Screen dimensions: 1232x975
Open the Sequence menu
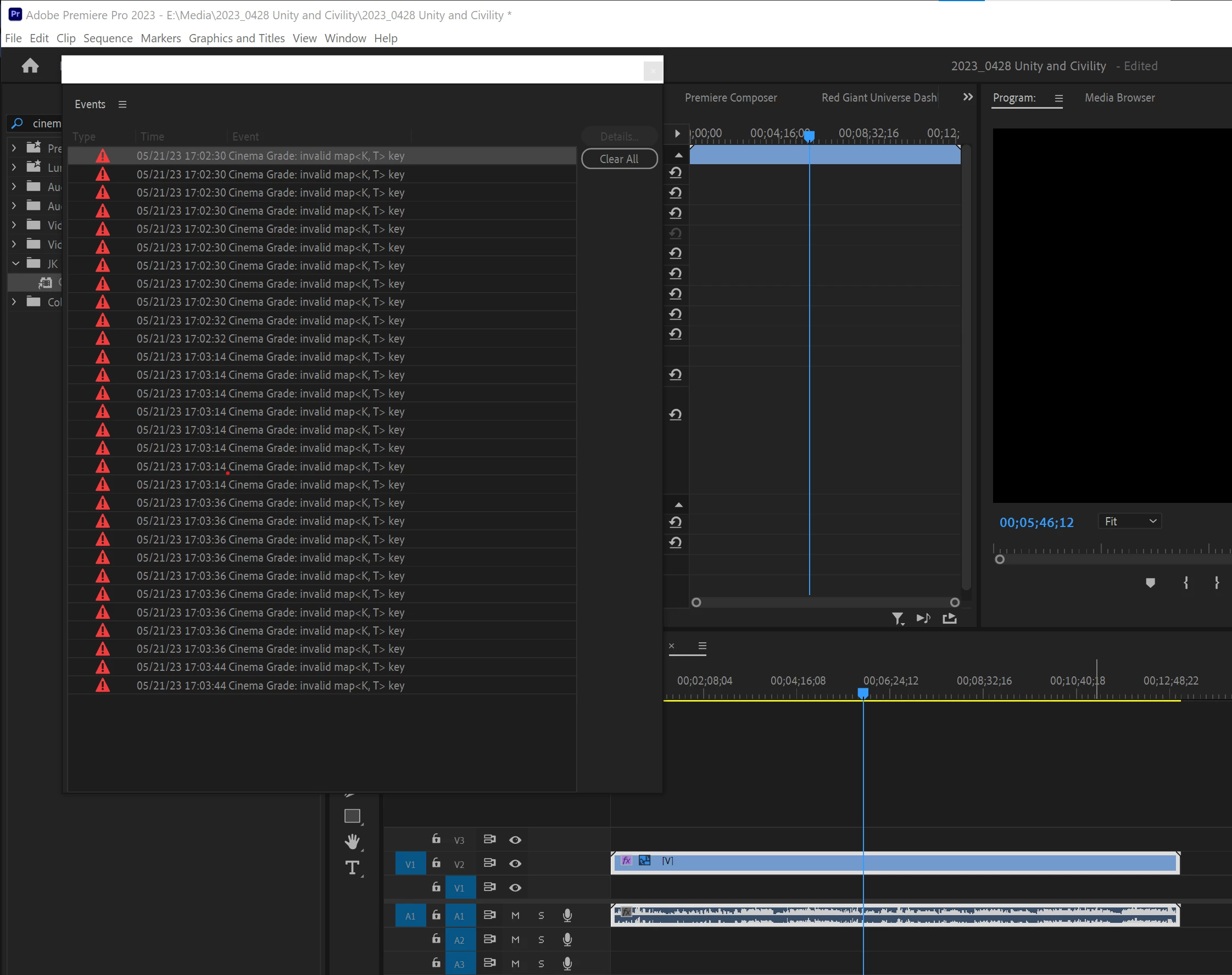click(x=107, y=38)
